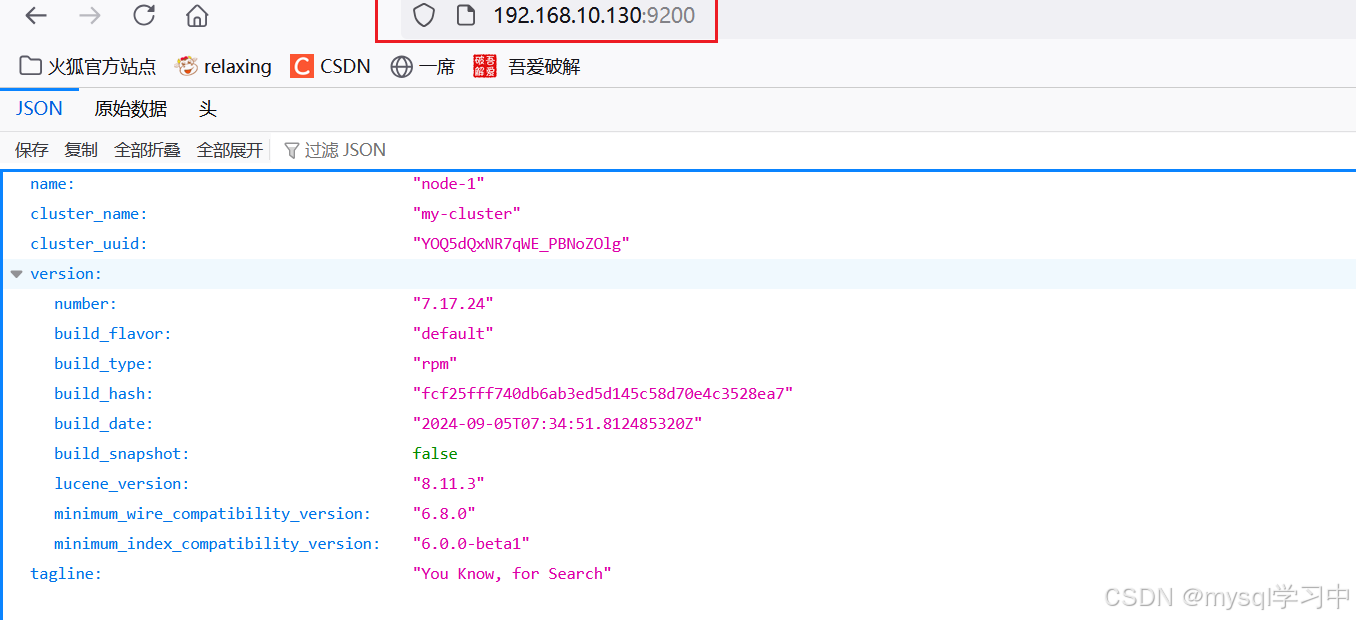1356x620 pixels.
Task: Click the value "my-cluster"
Action: tap(467, 214)
